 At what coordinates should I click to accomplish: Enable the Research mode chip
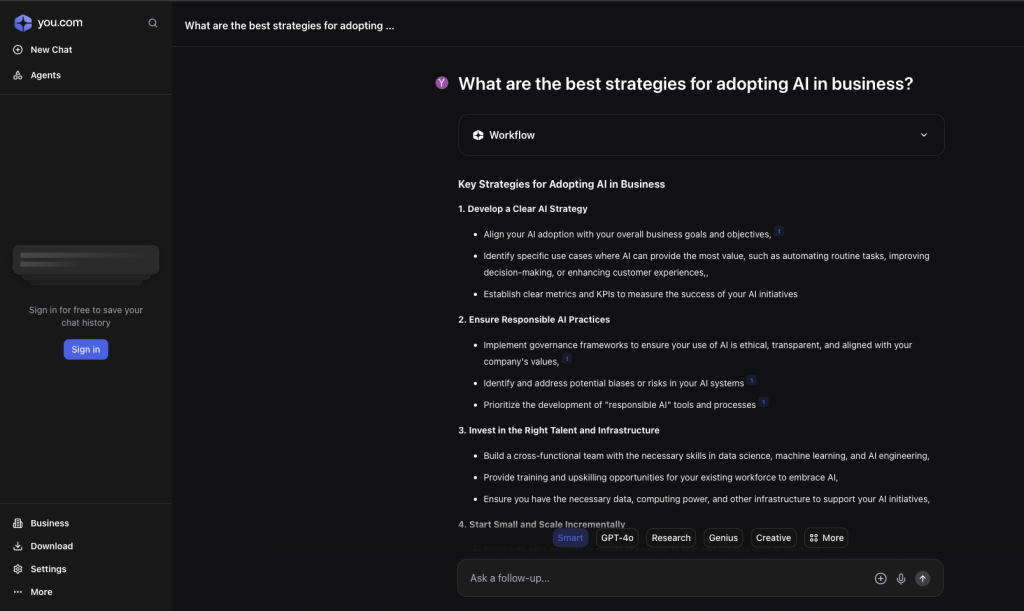[671, 538]
